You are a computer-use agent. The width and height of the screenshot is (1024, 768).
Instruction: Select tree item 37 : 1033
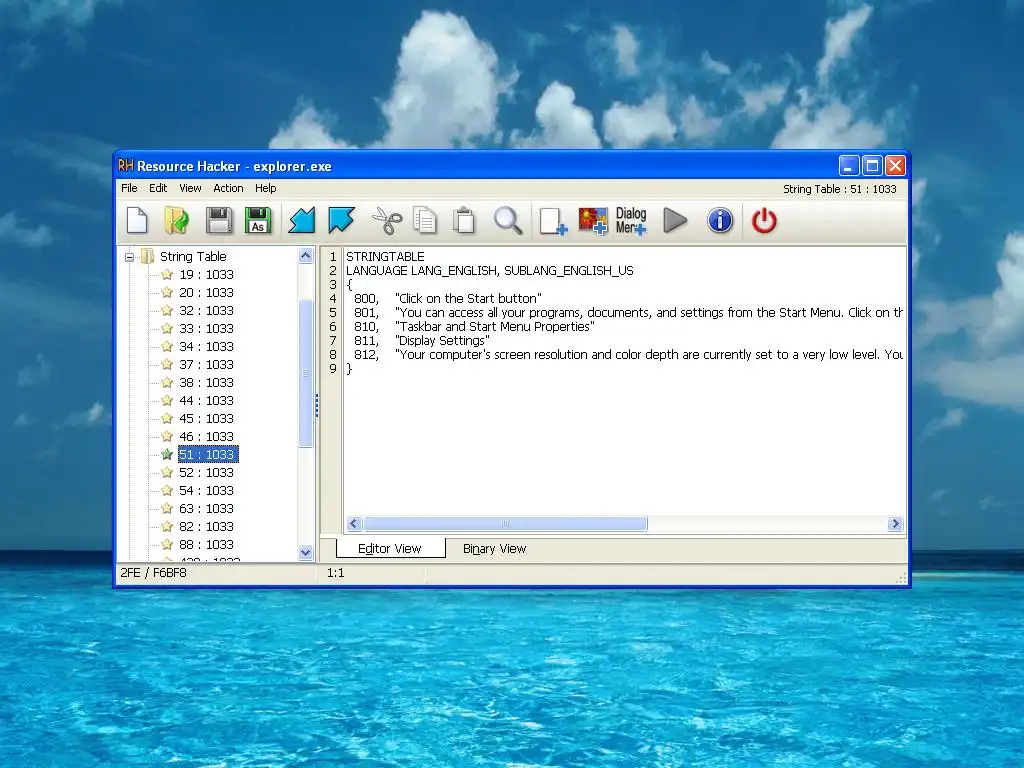206,364
